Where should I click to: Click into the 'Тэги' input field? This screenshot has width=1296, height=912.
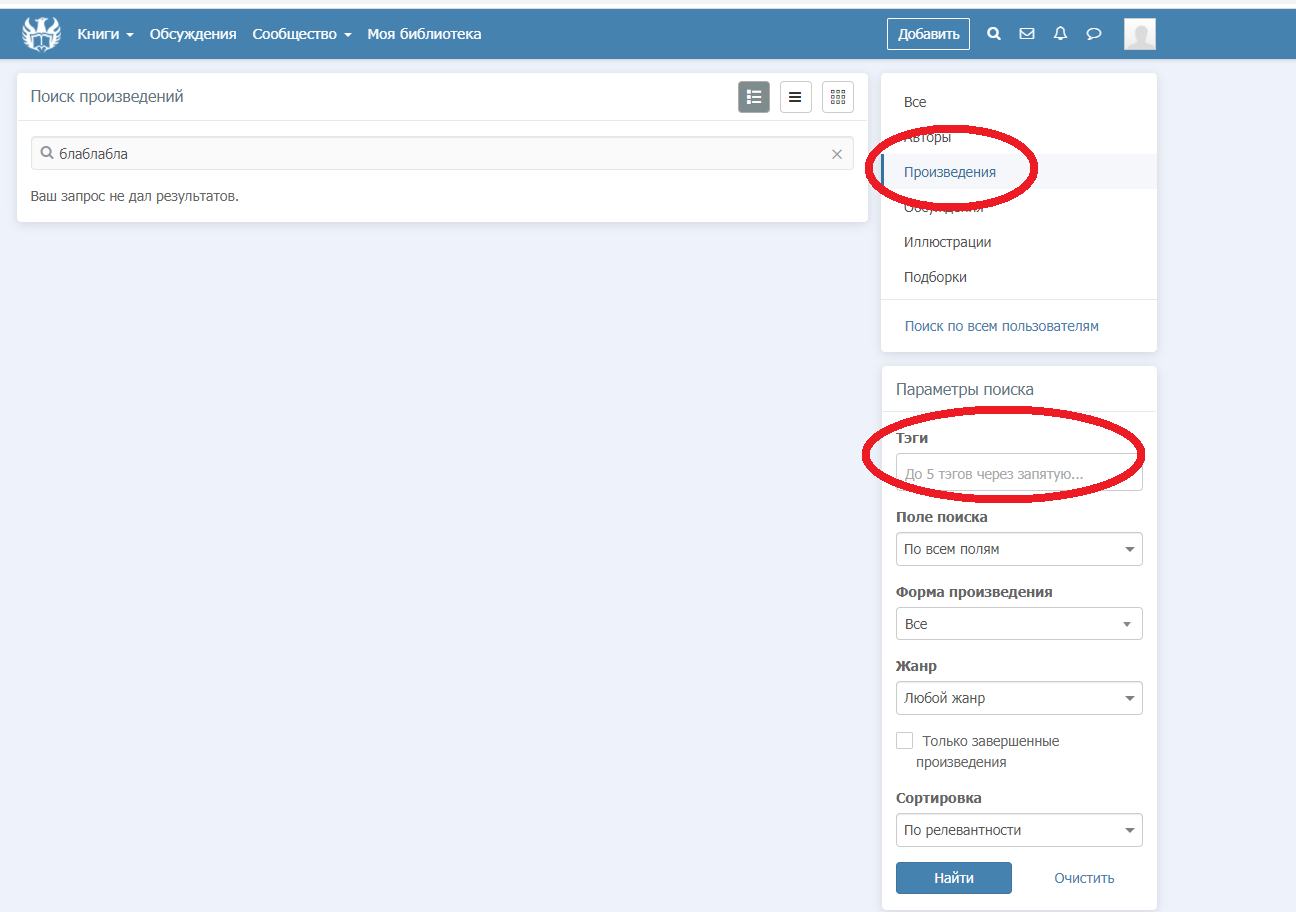pyautogui.click(x=1018, y=474)
